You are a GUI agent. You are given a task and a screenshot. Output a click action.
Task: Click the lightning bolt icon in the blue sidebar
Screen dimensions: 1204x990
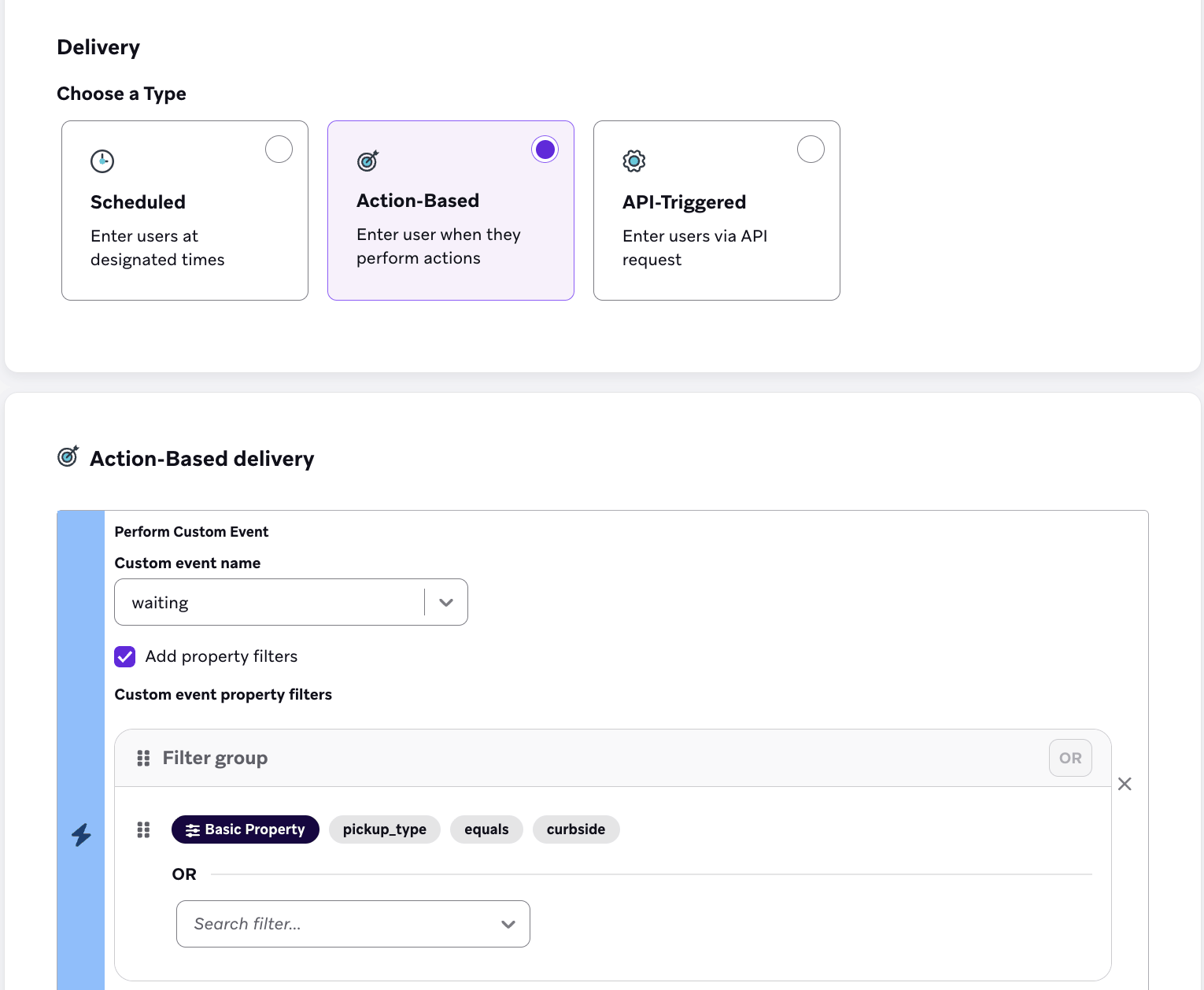80,835
